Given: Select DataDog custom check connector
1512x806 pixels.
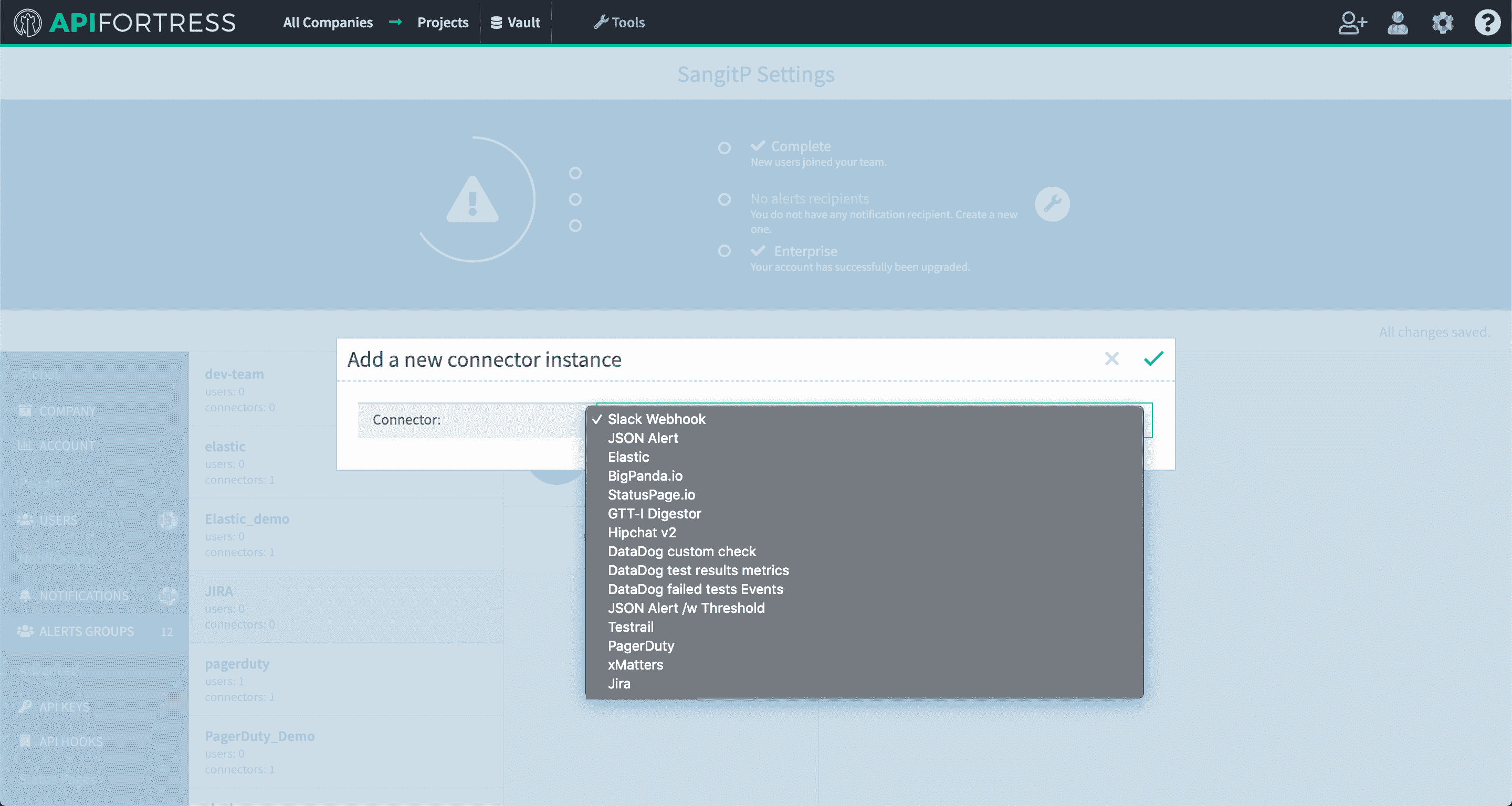Looking at the screenshot, I should click(681, 552).
